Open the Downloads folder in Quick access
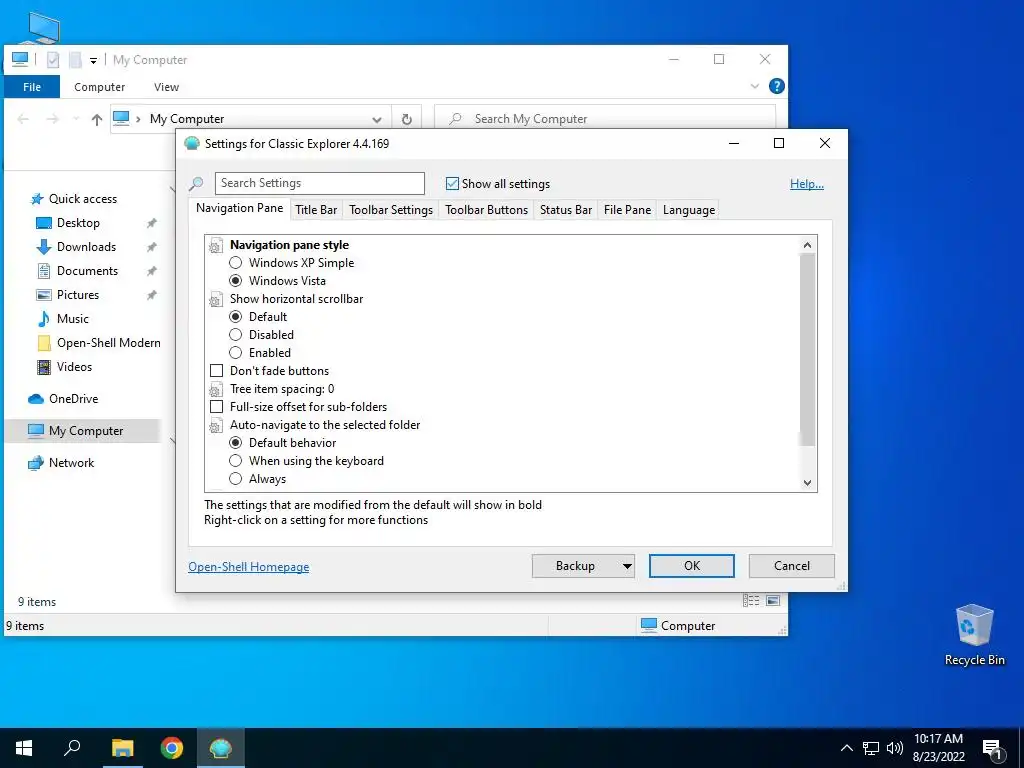Viewport: 1024px width, 768px height. coord(86,247)
